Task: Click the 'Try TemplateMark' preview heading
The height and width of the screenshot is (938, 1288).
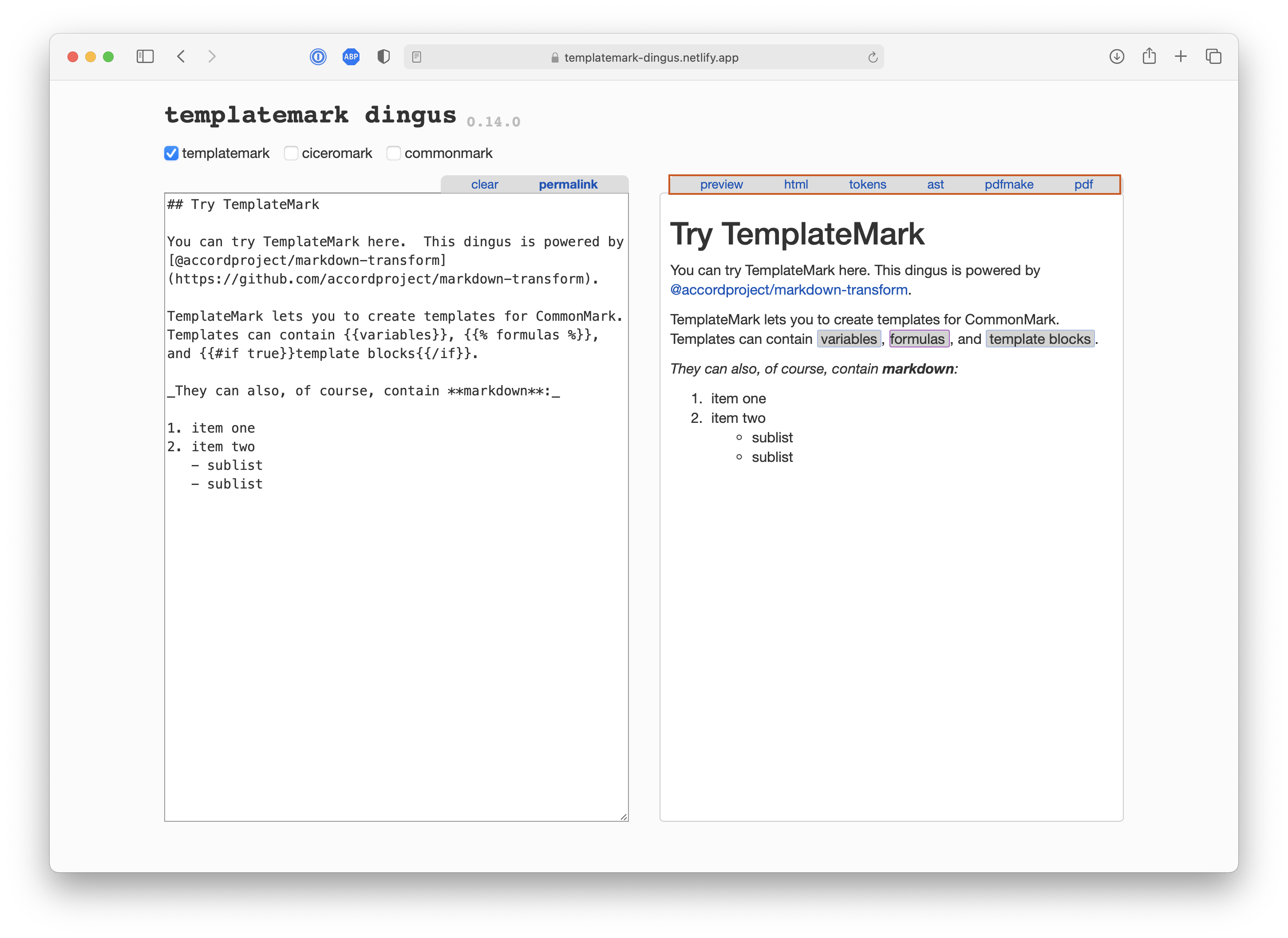Action: (797, 234)
